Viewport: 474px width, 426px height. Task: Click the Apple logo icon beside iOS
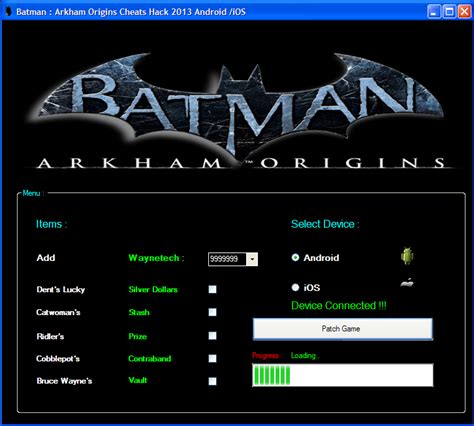tap(407, 283)
